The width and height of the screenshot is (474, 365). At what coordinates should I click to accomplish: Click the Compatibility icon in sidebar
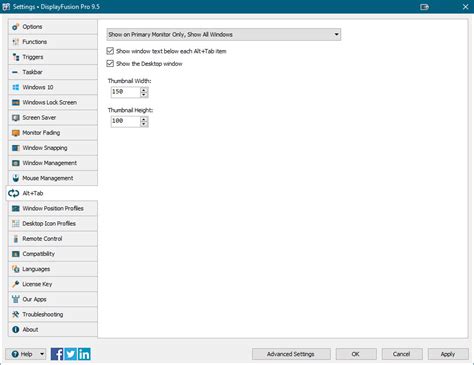(x=15, y=254)
